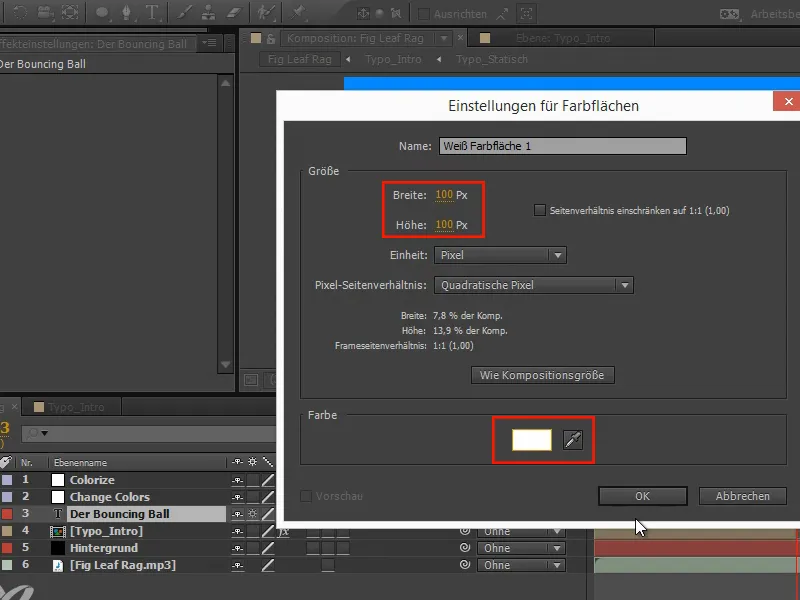
Task: Click Wie Kompositionsgröße button
Action: [x=542, y=375]
